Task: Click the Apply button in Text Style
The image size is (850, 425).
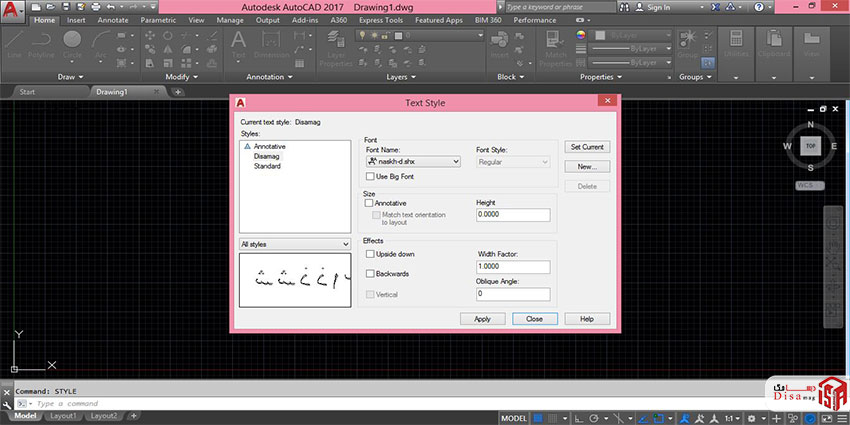Action: pos(482,319)
